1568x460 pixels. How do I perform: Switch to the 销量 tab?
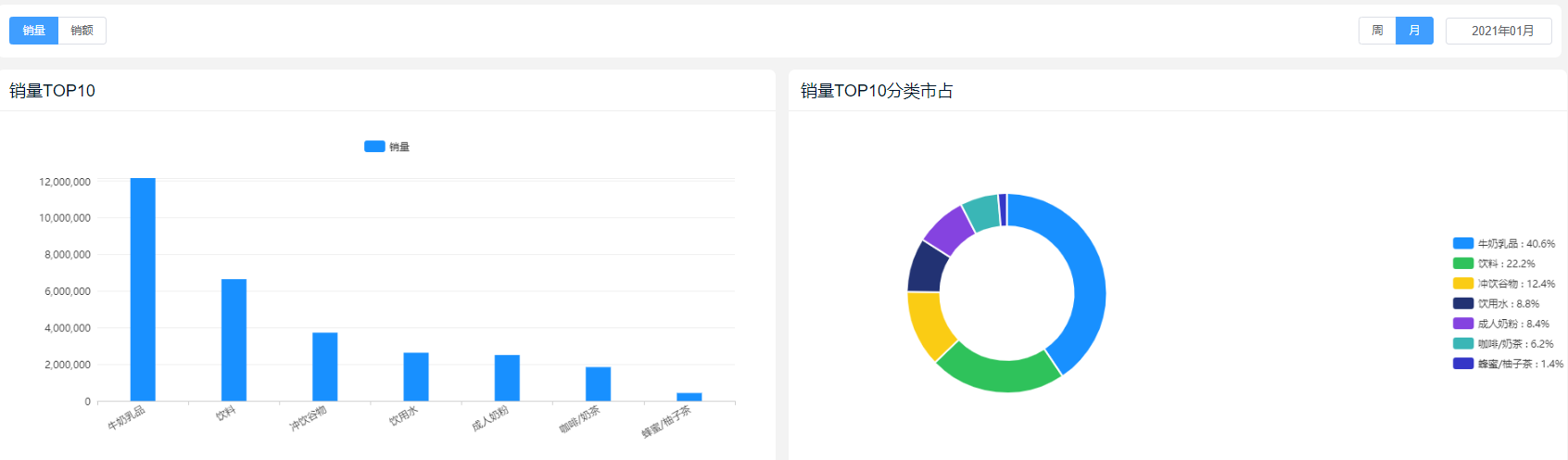pos(34,31)
